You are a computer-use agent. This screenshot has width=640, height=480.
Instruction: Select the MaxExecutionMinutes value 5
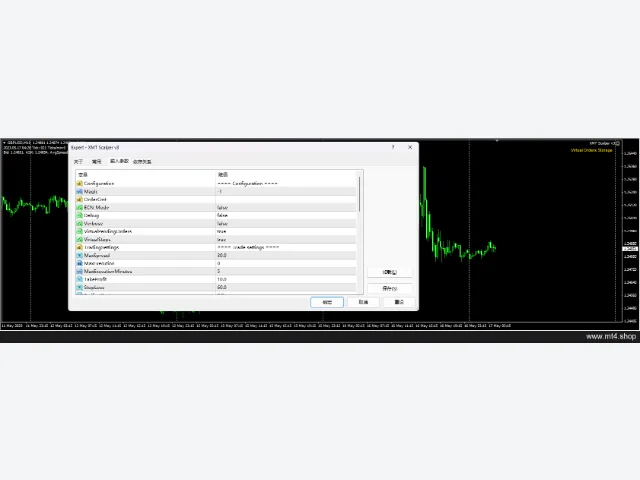click(x=286, y=271)
